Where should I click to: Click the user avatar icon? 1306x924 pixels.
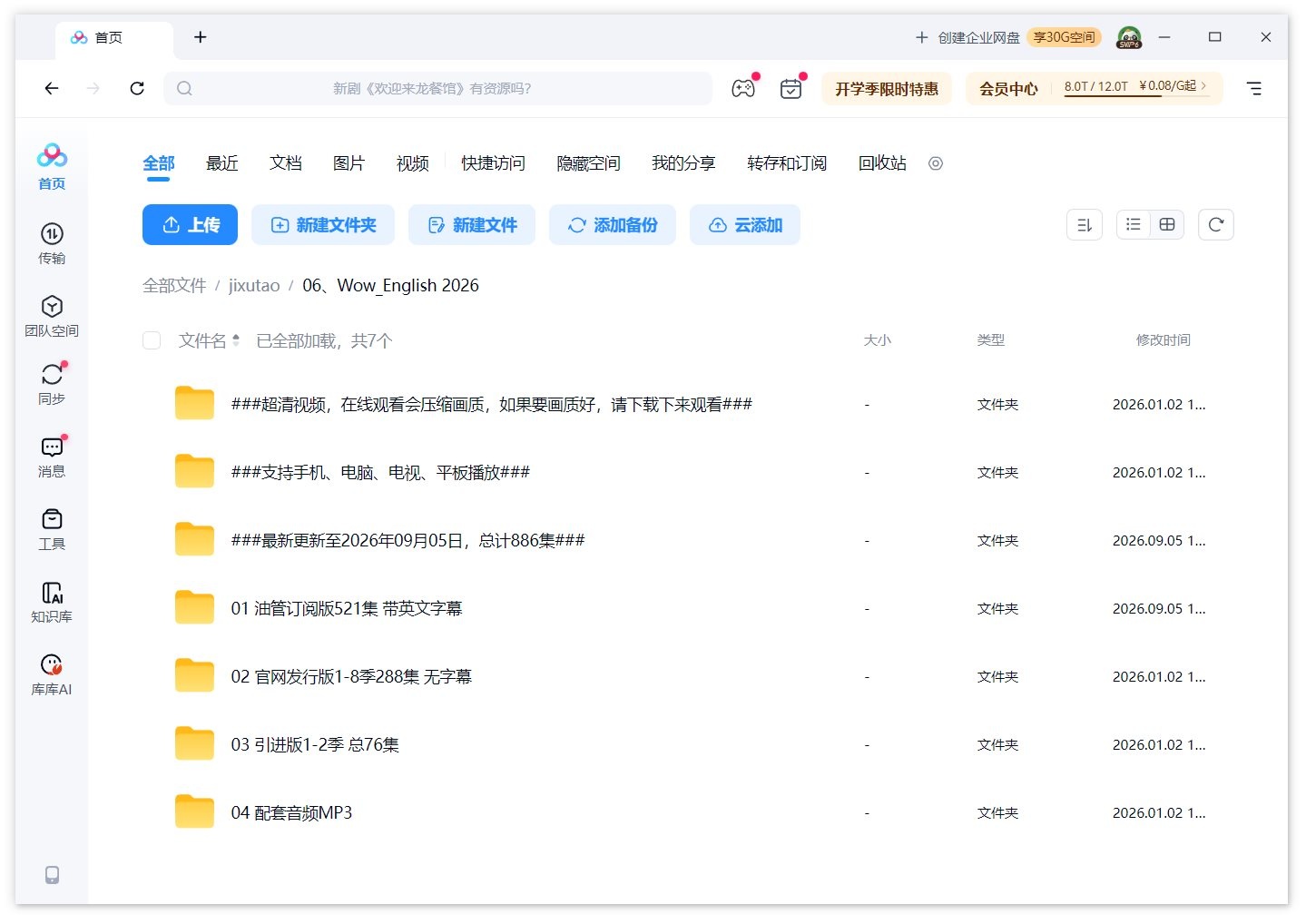pos(1129,37)
